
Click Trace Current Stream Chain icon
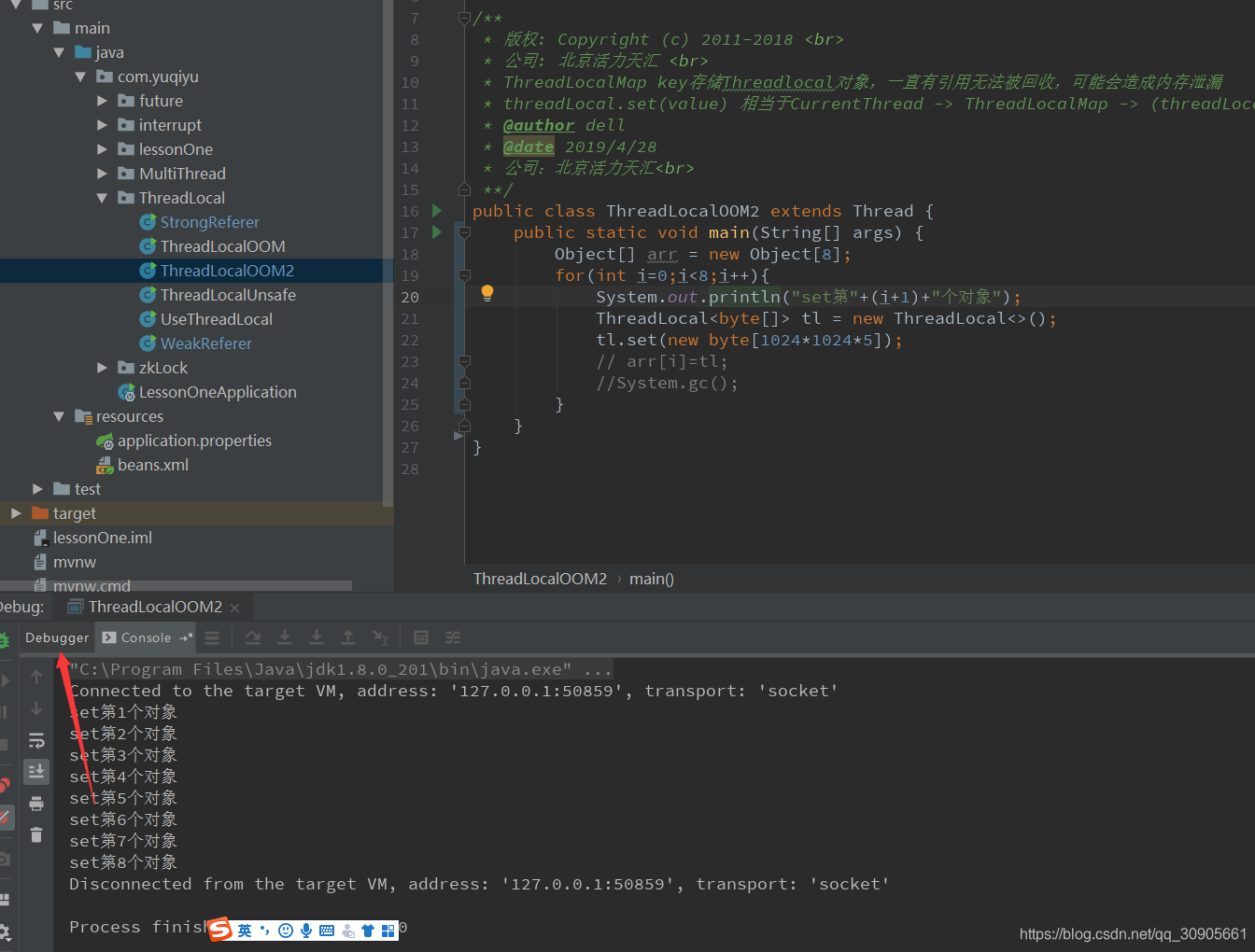[x=453, y=637]
